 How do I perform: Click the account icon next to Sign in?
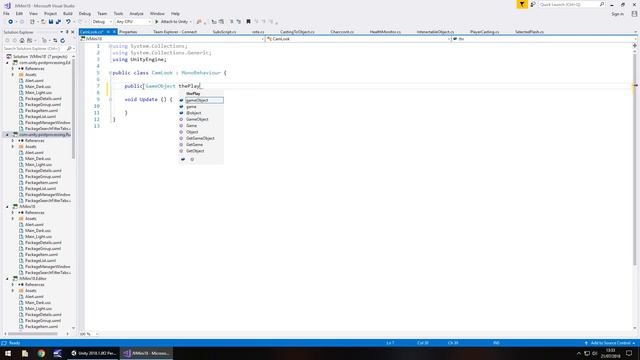click(x=634, y=13)
